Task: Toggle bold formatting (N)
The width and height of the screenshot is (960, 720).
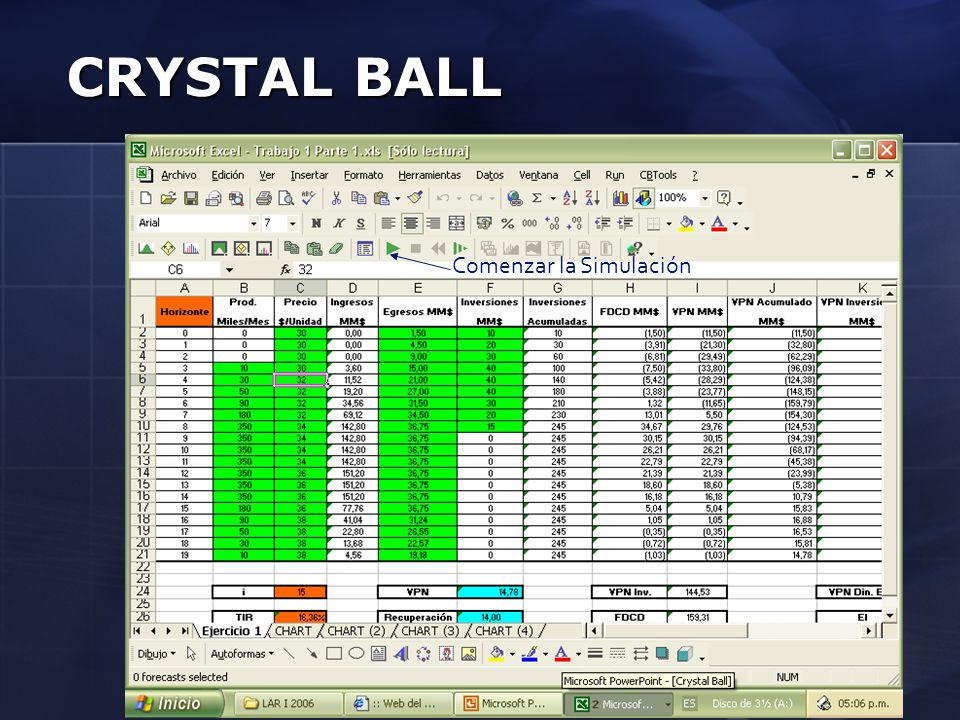Action: coord(316,223)
